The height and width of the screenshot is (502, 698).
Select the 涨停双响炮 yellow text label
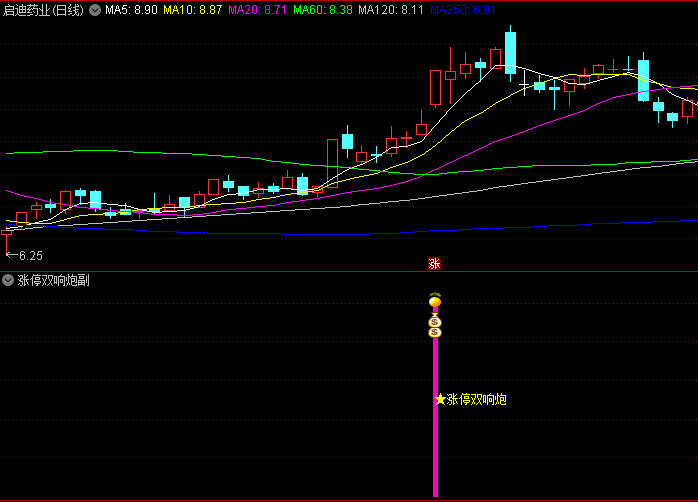pyautogui.click(x=477, y=399)
